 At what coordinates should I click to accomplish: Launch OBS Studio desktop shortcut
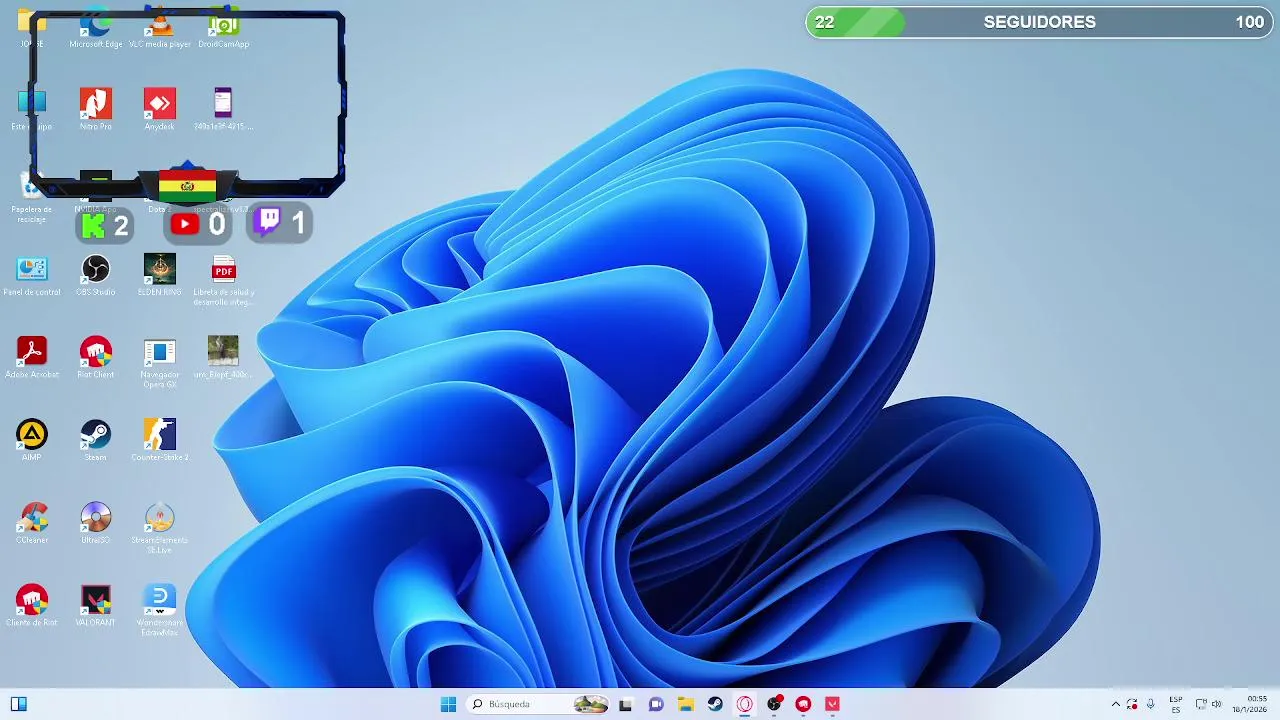click(x=96, y=275)
